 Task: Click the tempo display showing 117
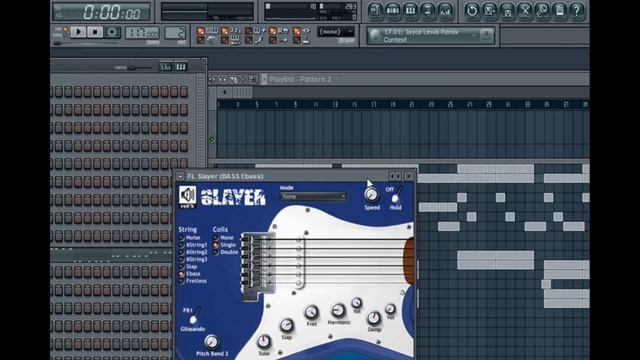[142, 33]
